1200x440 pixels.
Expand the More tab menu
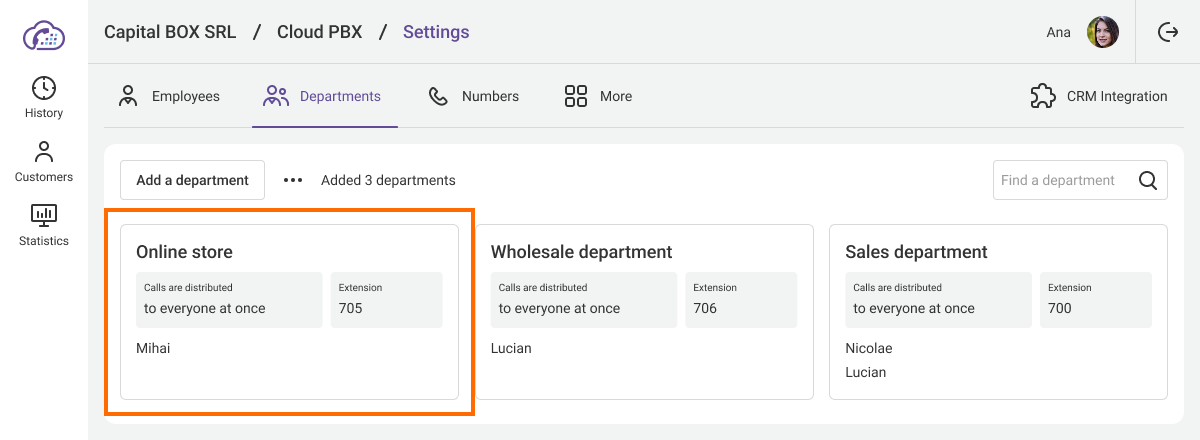coord(598,96)
